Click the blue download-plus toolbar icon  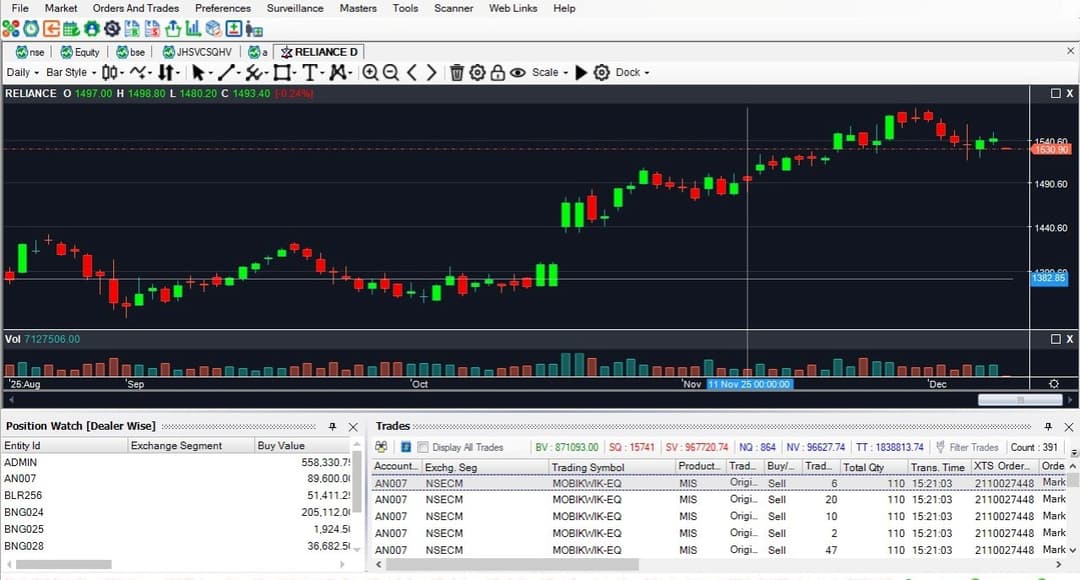[x=233, y=29]
